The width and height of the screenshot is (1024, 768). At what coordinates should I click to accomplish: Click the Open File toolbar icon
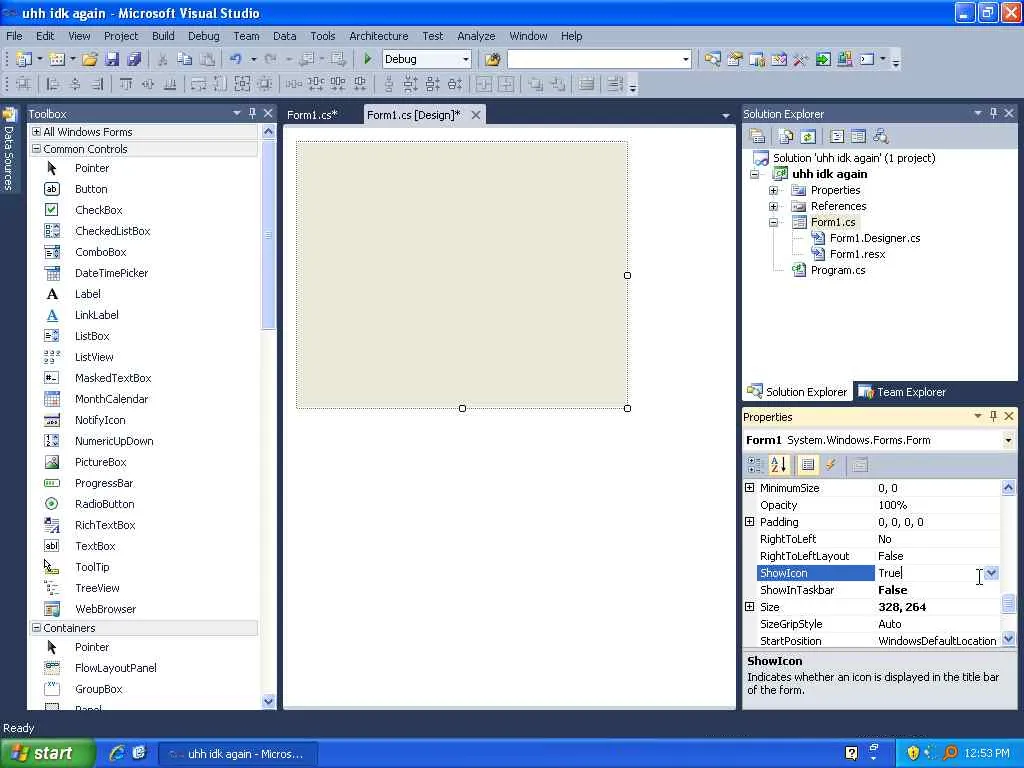[89, 59]
